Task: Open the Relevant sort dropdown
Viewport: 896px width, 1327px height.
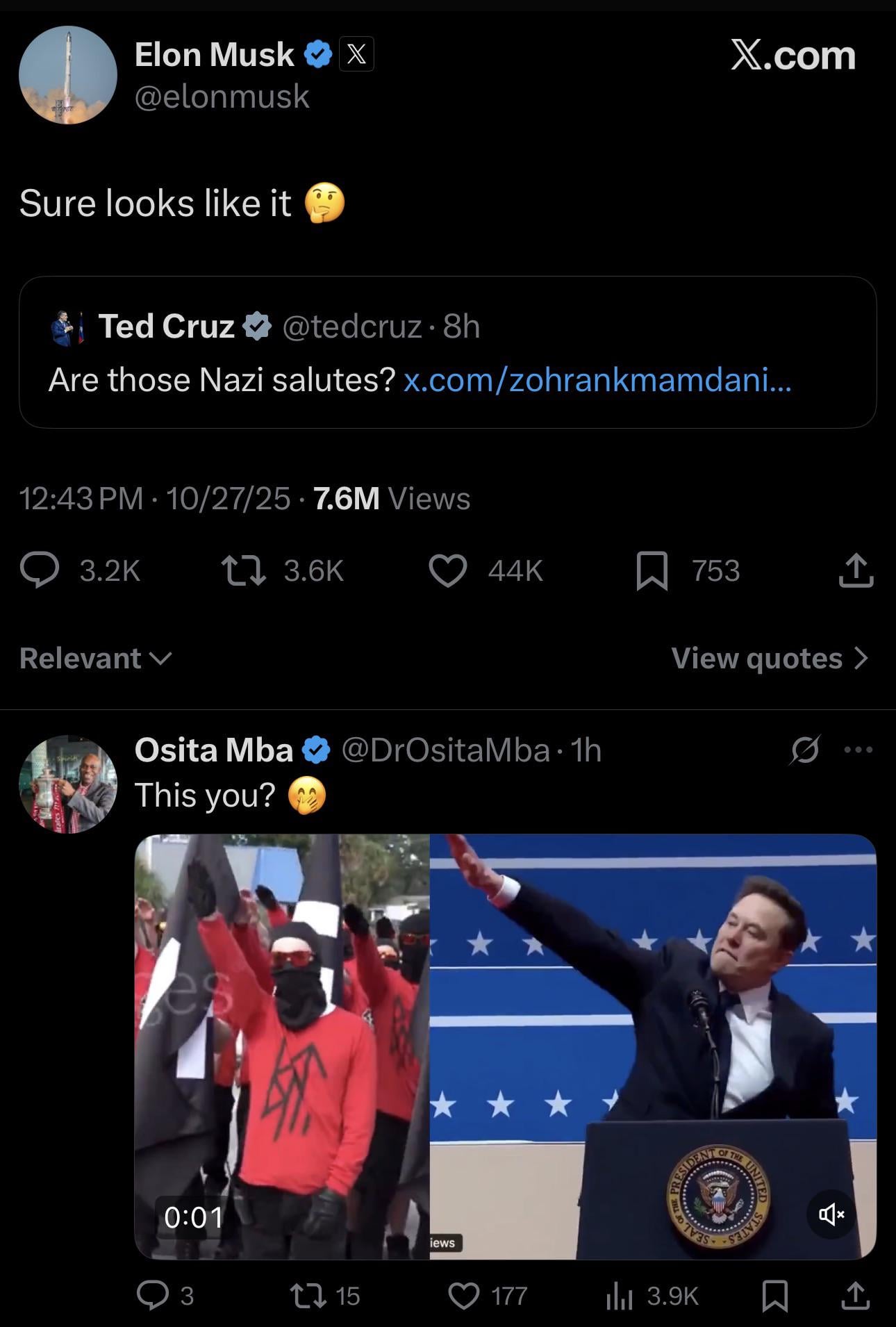Action: tap(95, 658)
